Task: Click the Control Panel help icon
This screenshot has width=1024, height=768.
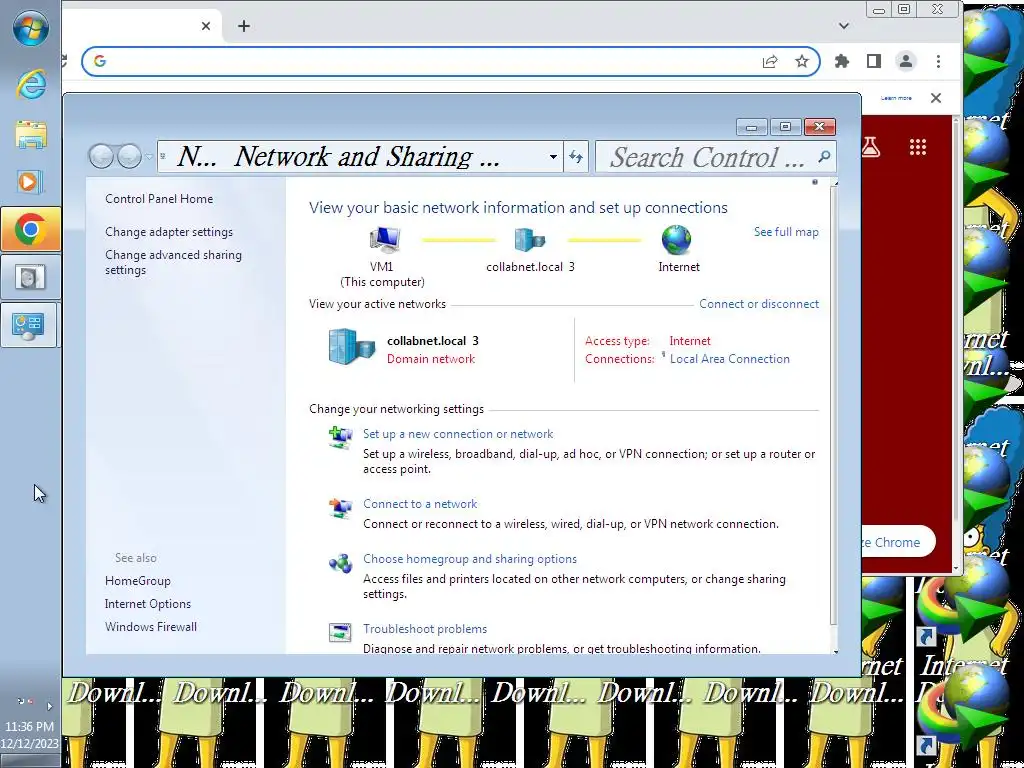Action: pos(815,182)
